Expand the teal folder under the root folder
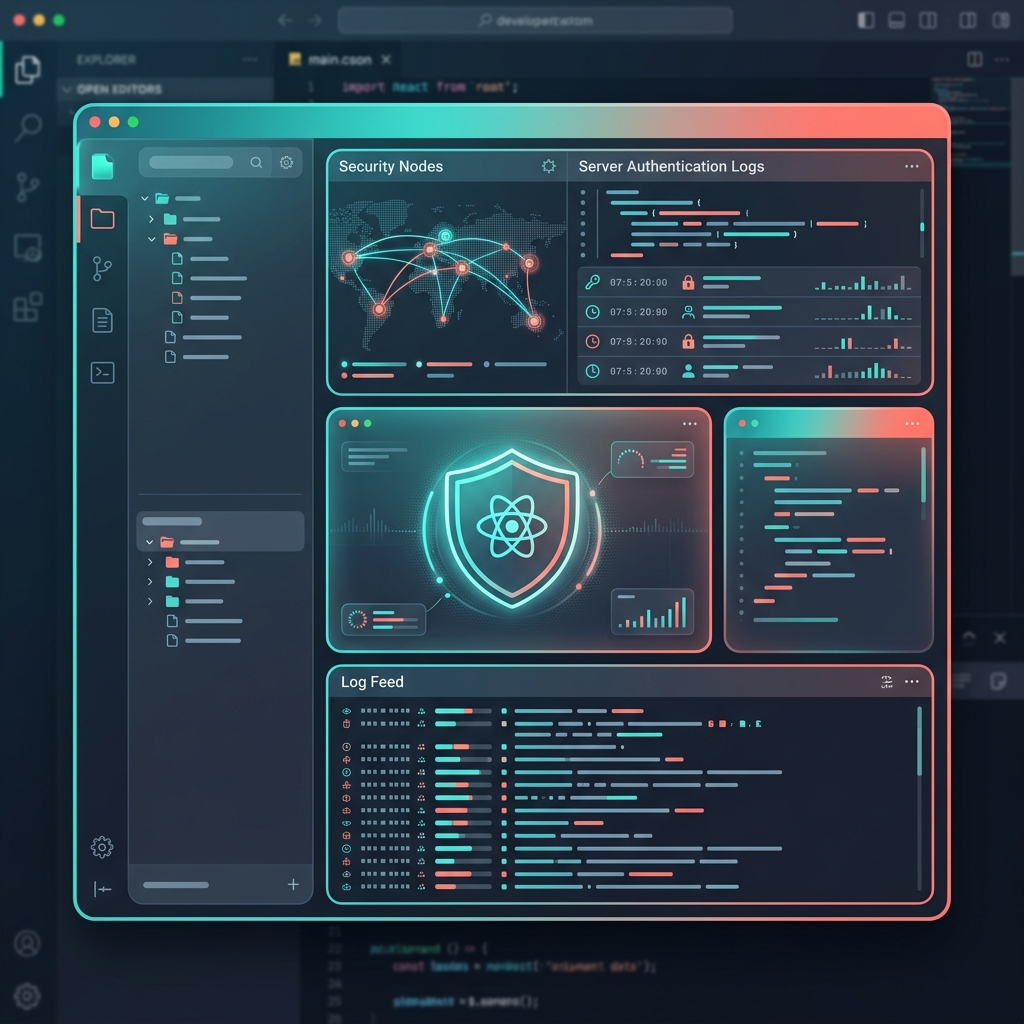 point(151,219)
